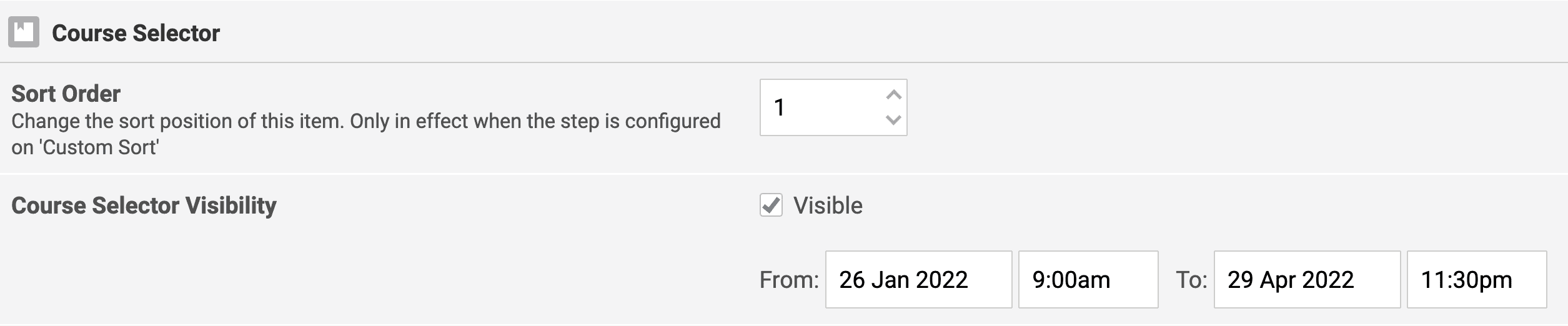Click the From: label
Image resolution: width=1568 pixels, height=326 pixels.
[788, 280]
